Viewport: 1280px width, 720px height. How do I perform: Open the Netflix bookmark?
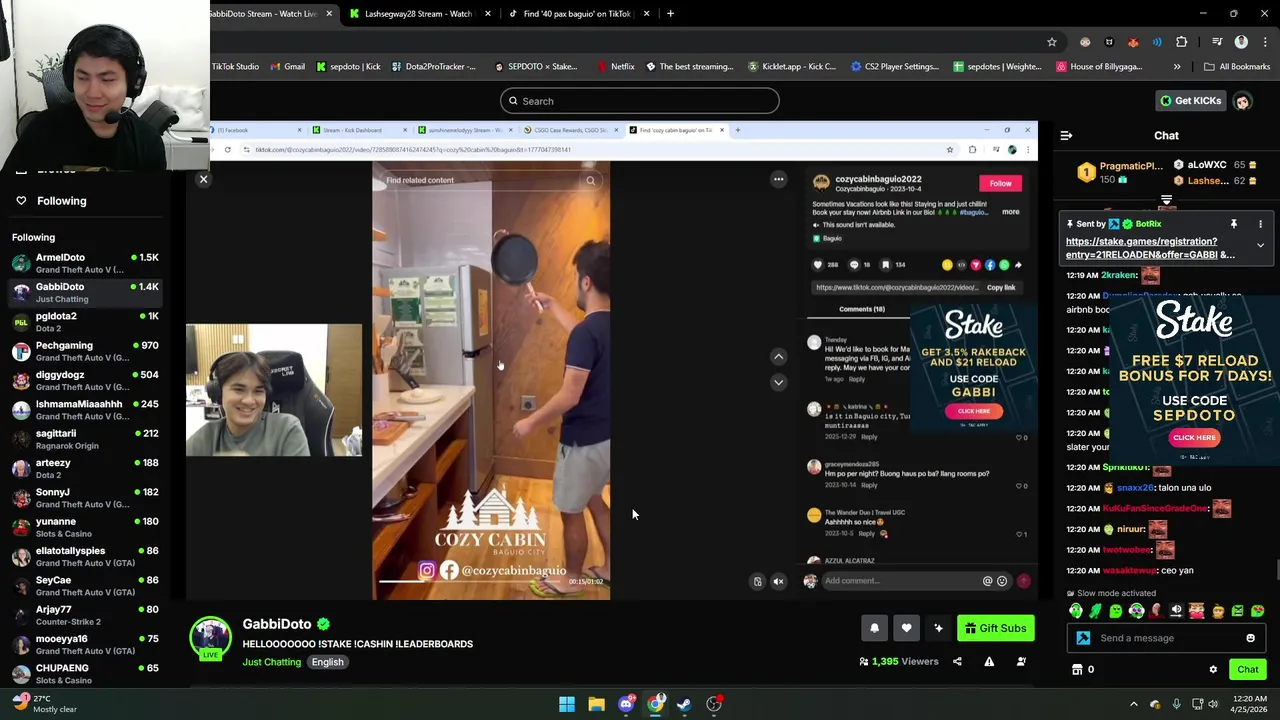pyautogui.click(x=615, y=67)
